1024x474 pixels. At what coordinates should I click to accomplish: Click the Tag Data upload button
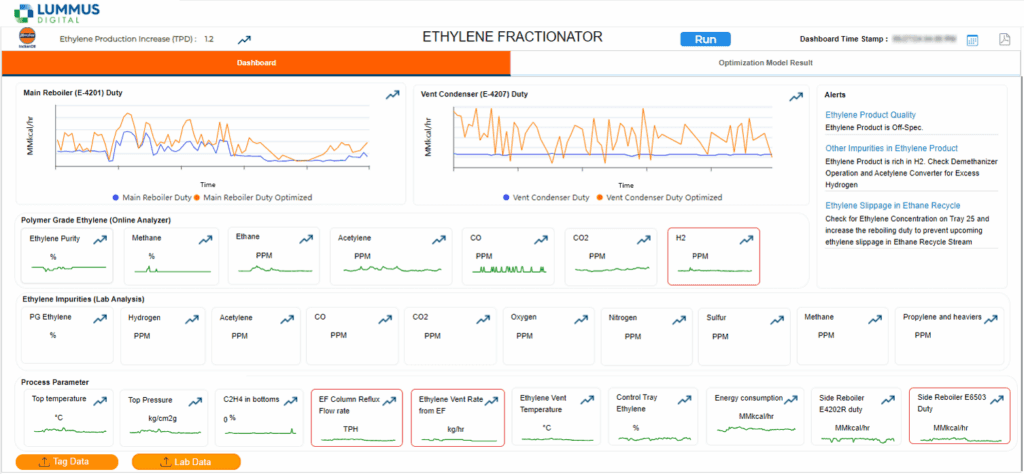tap(68, 461)
